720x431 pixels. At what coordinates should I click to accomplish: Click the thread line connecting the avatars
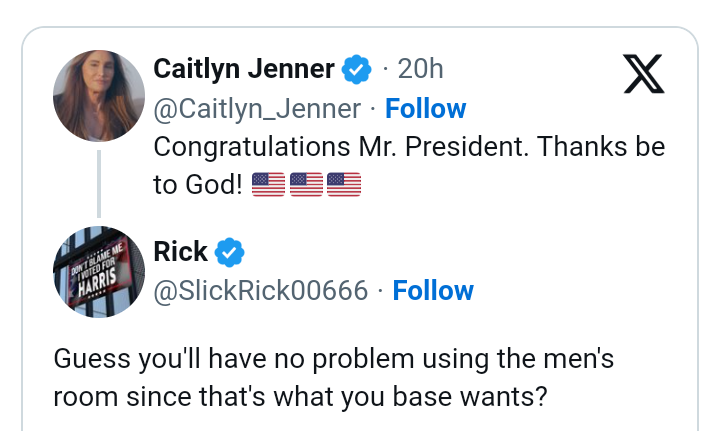(x=98, y=184)
